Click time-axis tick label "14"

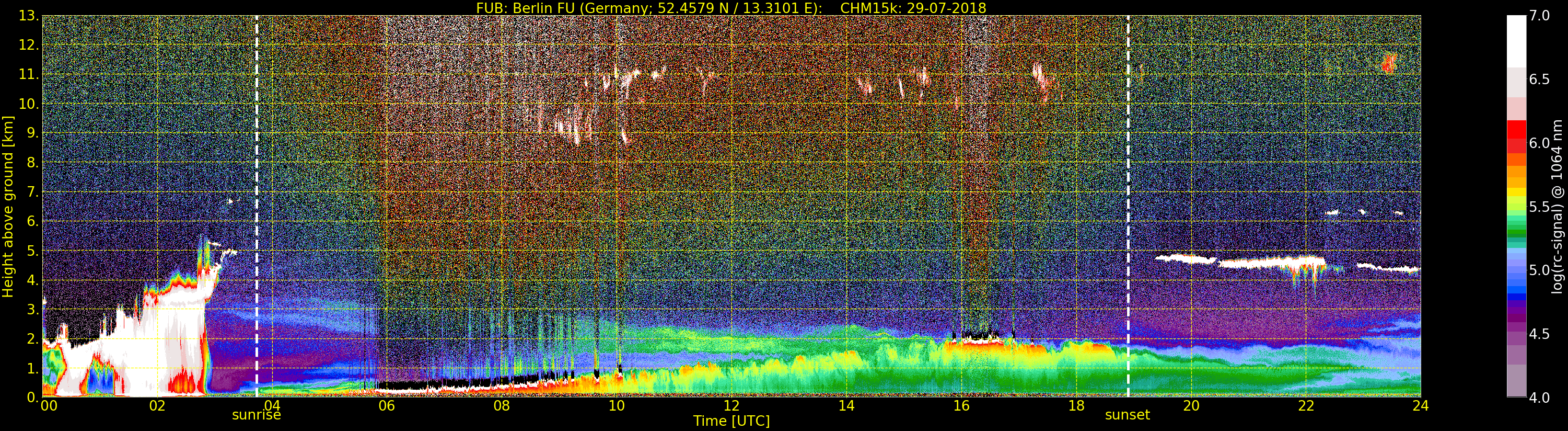coord(846,405)
